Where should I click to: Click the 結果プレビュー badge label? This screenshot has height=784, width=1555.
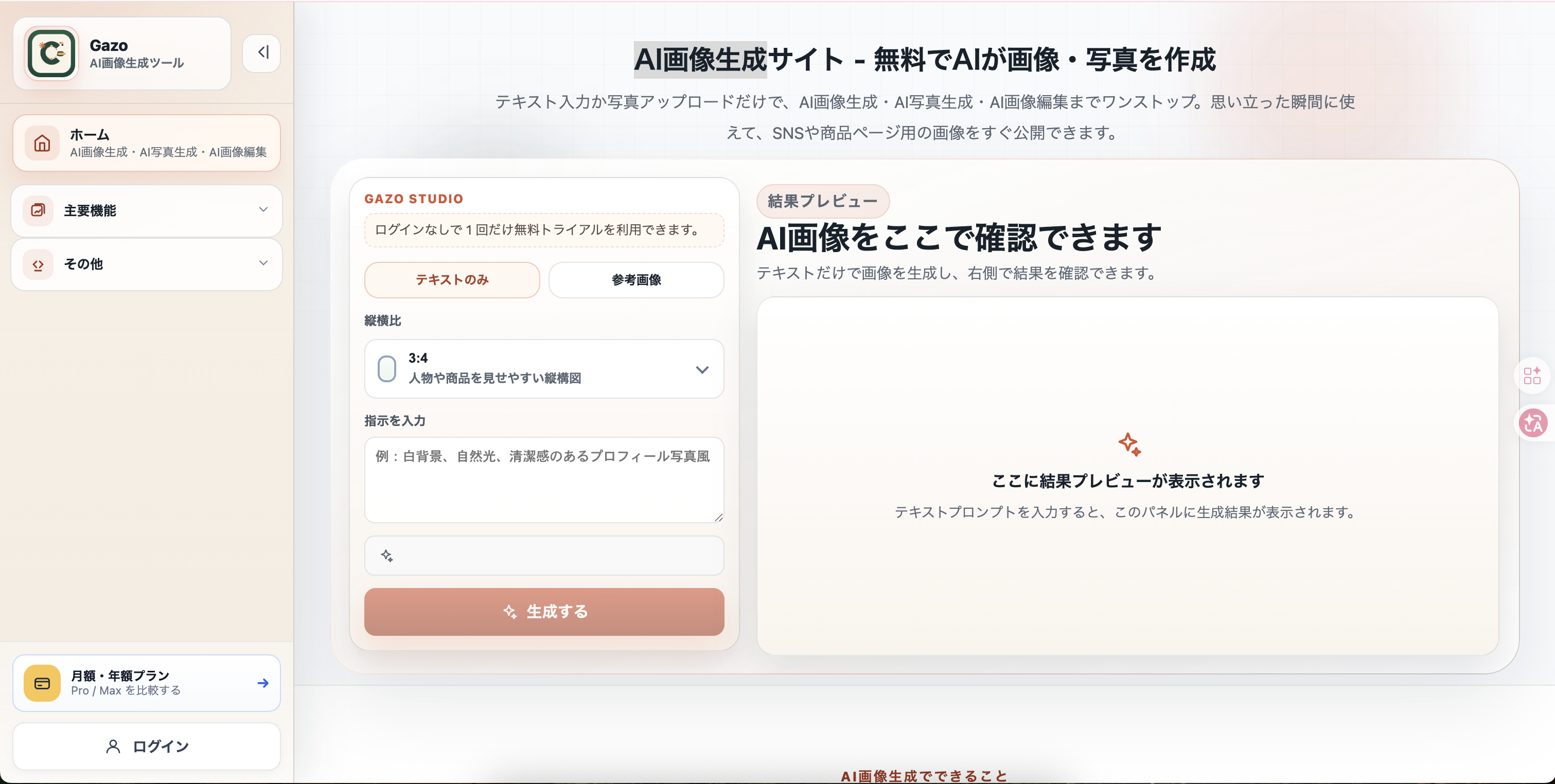click(822, 202)
